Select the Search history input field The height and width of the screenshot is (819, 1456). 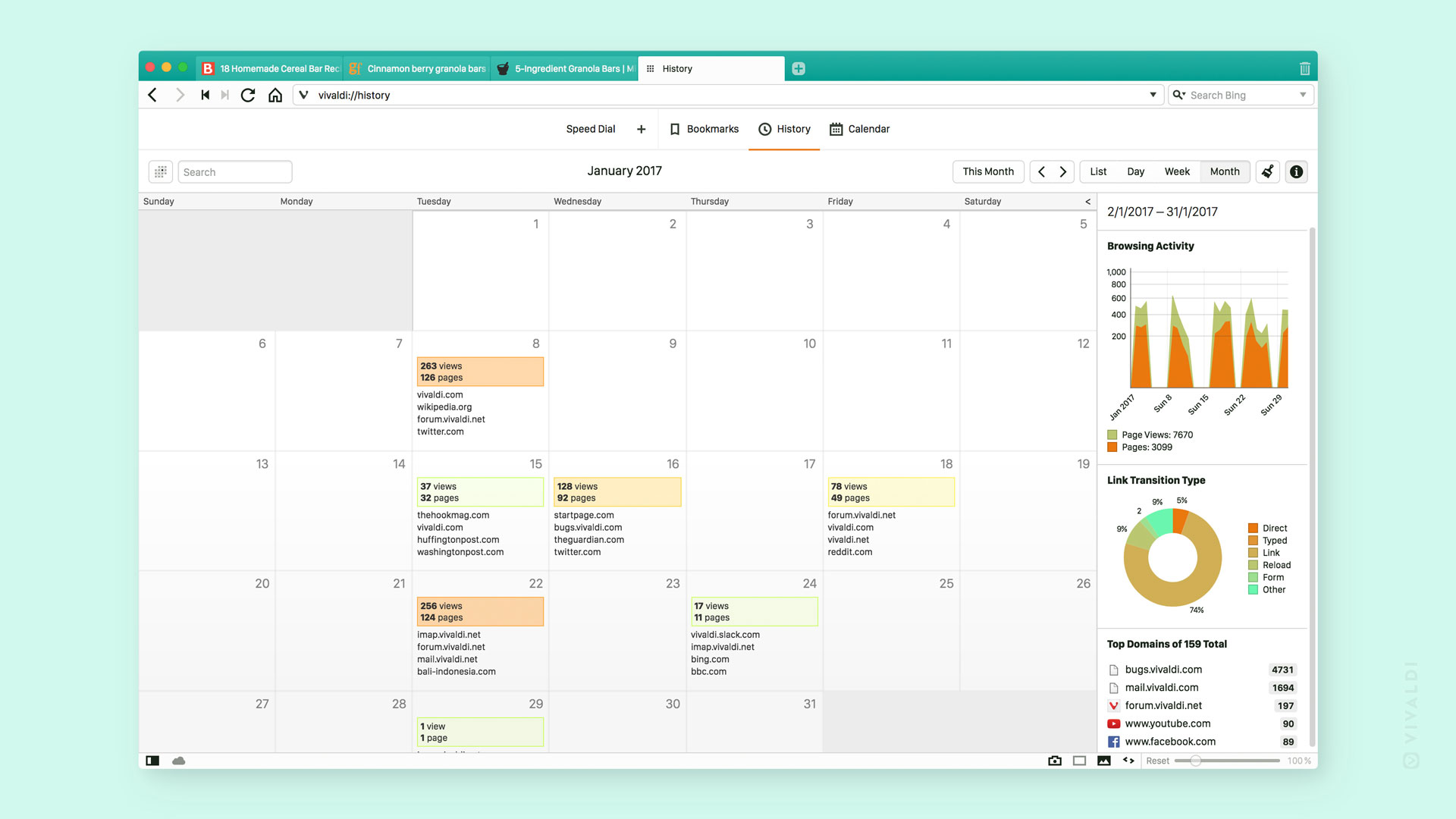point(235,171)
